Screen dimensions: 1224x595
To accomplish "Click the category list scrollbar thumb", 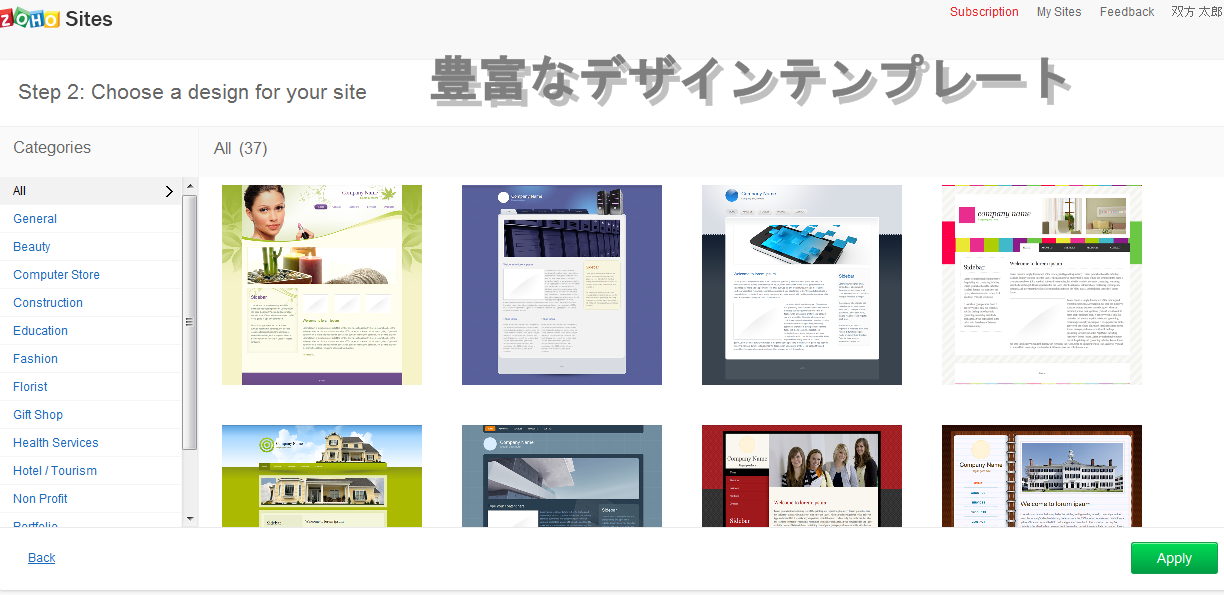I will 190,322.
